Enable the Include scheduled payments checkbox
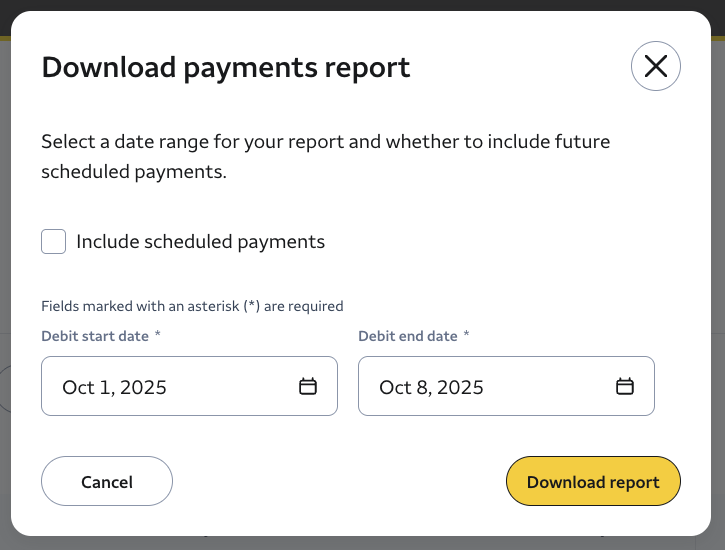Image resolution: width=725 pixels, height=550 pixels. click(x=54, y=241)
